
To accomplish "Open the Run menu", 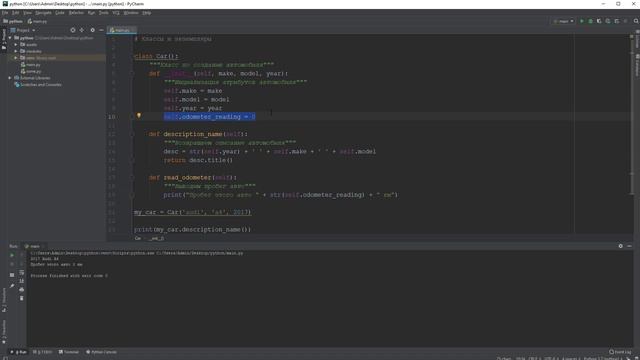I will [91, 13].
